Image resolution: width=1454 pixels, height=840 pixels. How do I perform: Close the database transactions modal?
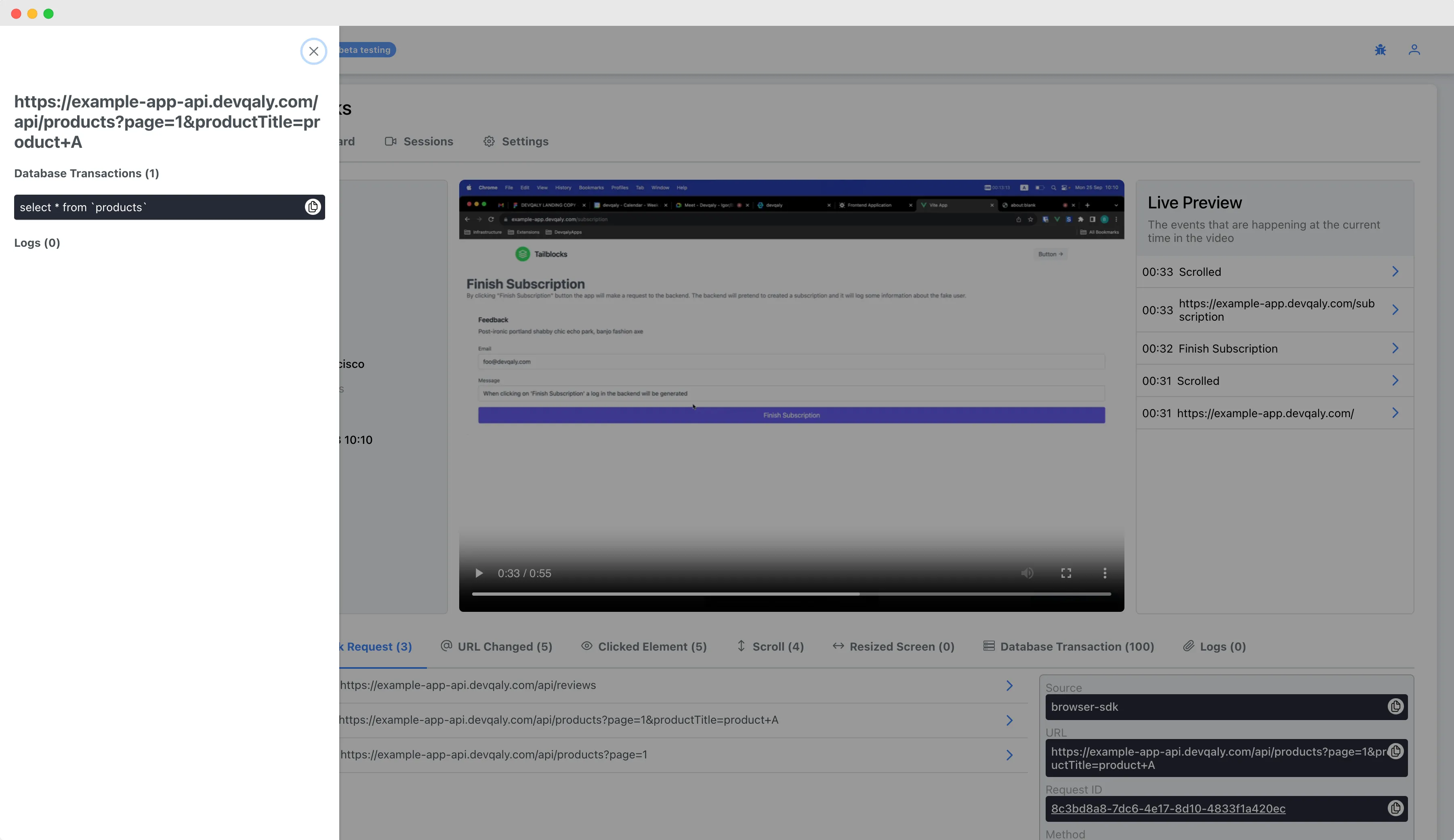pos(313,51)
